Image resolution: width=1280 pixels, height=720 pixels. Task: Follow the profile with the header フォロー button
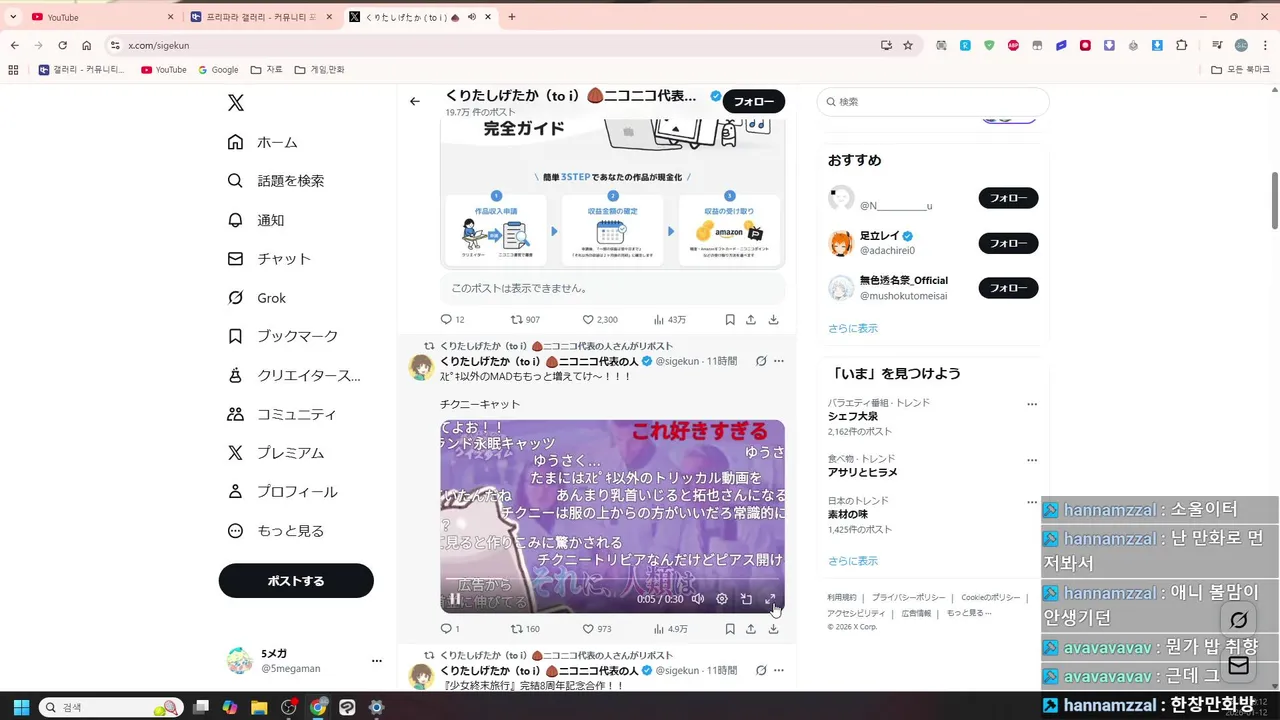pos(754,101)
